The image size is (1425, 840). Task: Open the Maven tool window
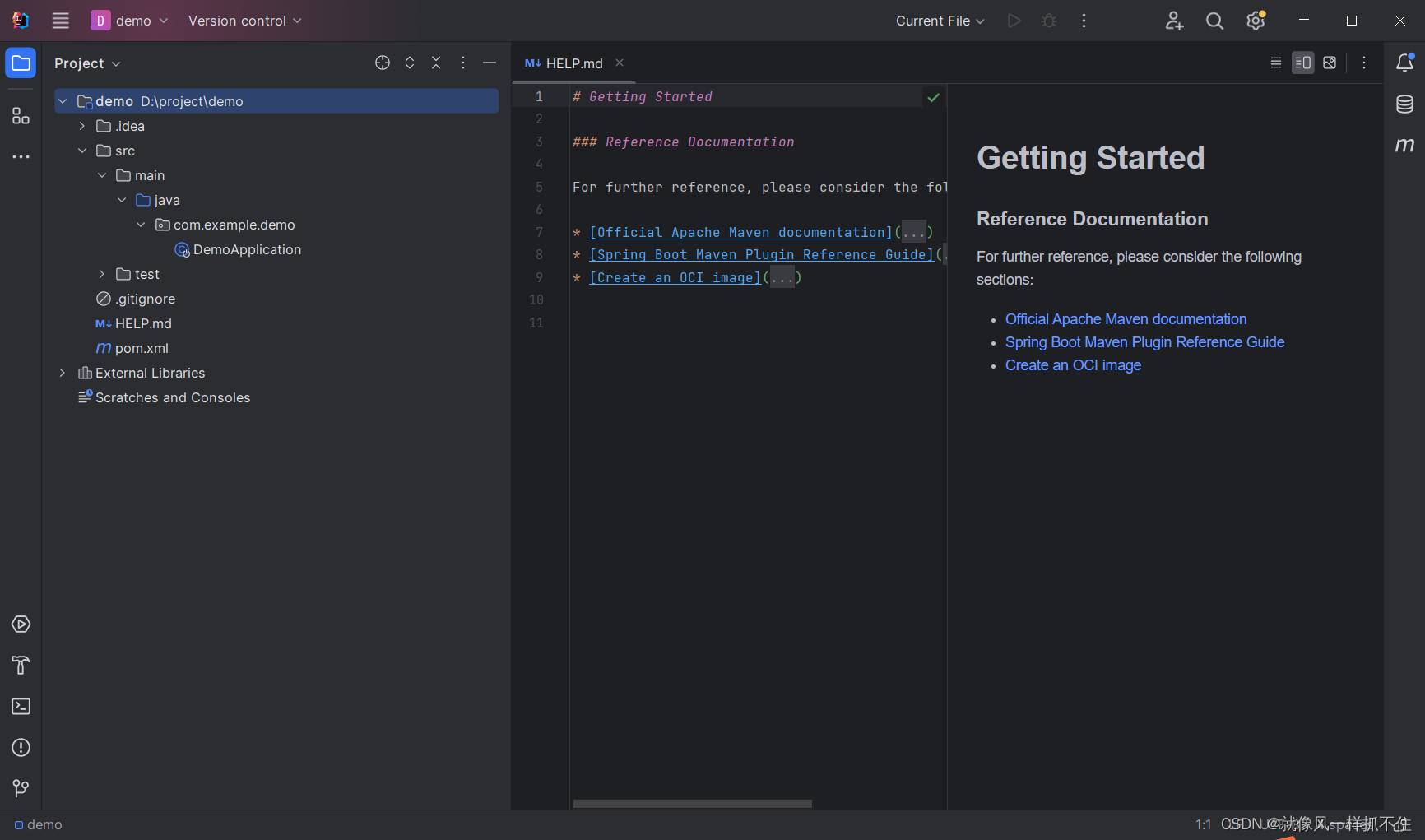click(x=1405, y=145)
